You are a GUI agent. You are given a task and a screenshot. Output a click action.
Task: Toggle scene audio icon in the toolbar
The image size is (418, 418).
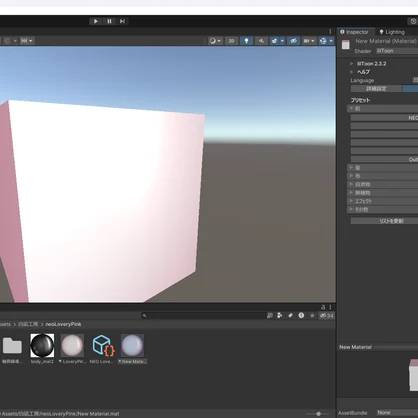[x=261, y=41]
